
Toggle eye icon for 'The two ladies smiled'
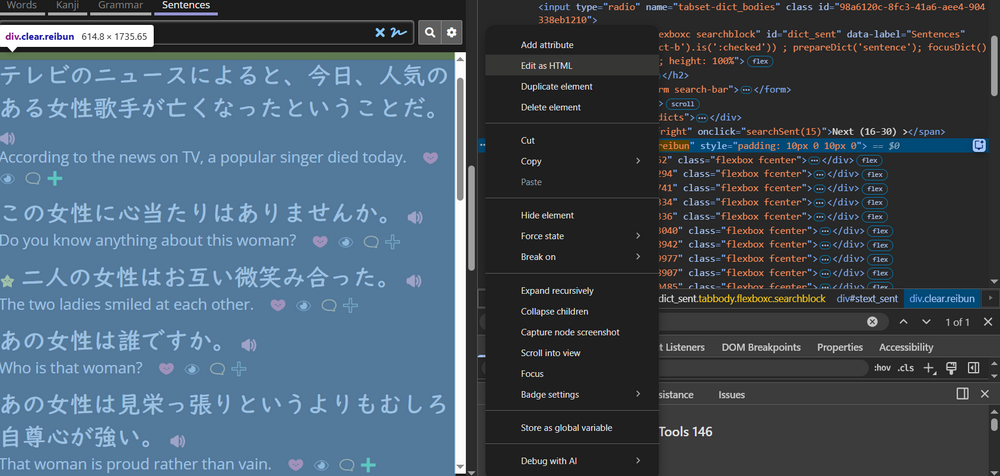(x=305, y=305)
